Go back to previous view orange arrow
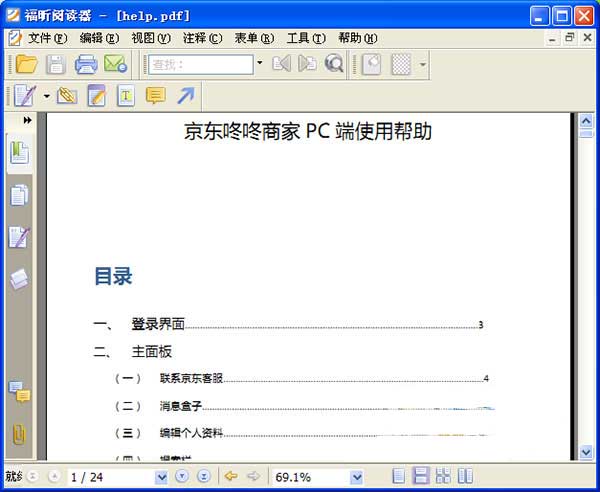 (231, 476)
